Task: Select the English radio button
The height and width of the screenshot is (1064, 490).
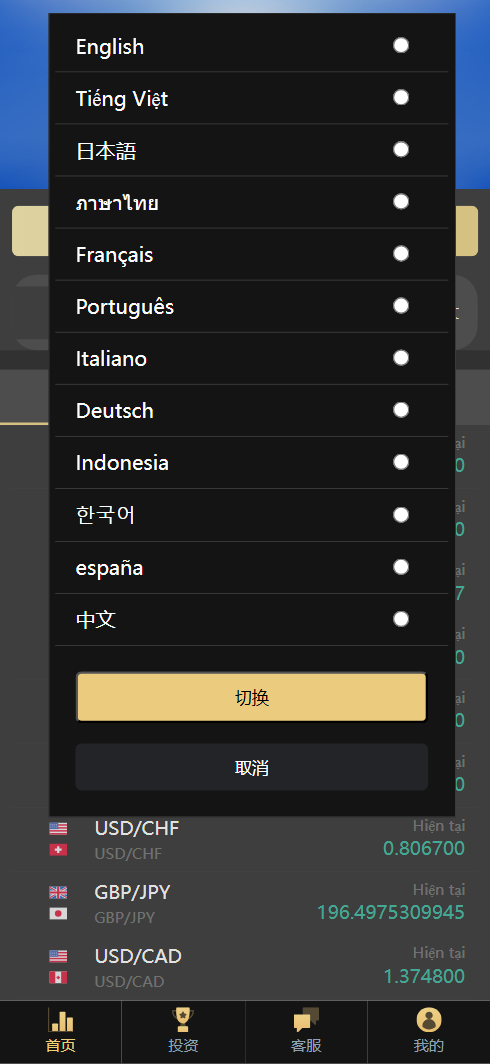Action: tap(401, 45)
